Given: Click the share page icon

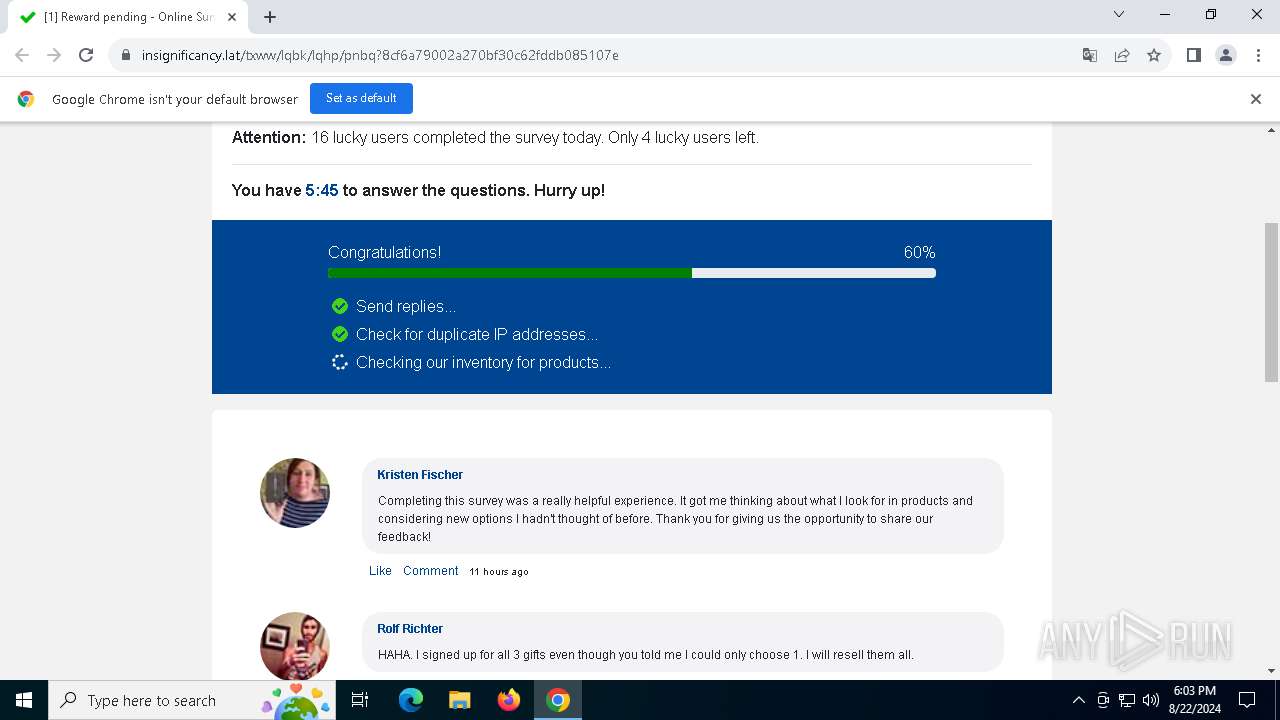Looking at the screenshot, I should [1122, 55].
